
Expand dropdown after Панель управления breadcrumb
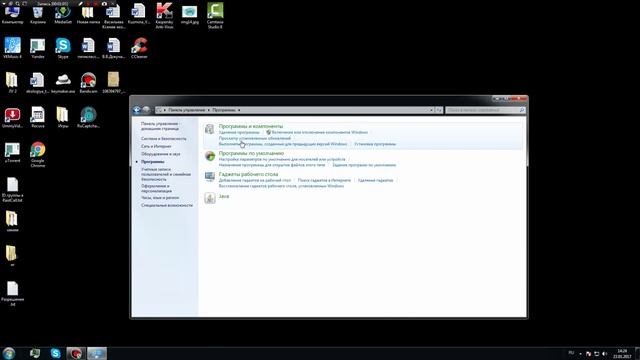coord(209,110)
